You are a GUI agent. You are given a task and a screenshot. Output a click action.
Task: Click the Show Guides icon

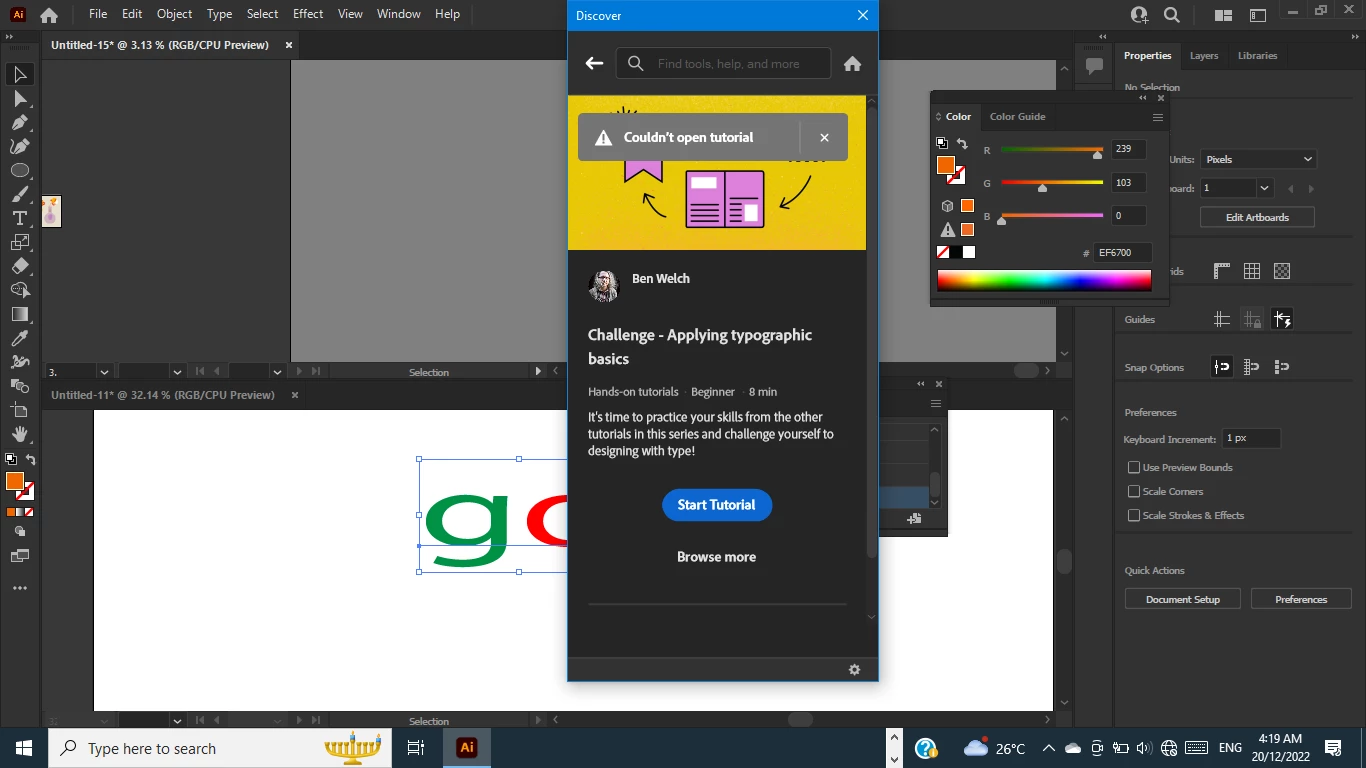[1221, 320]
